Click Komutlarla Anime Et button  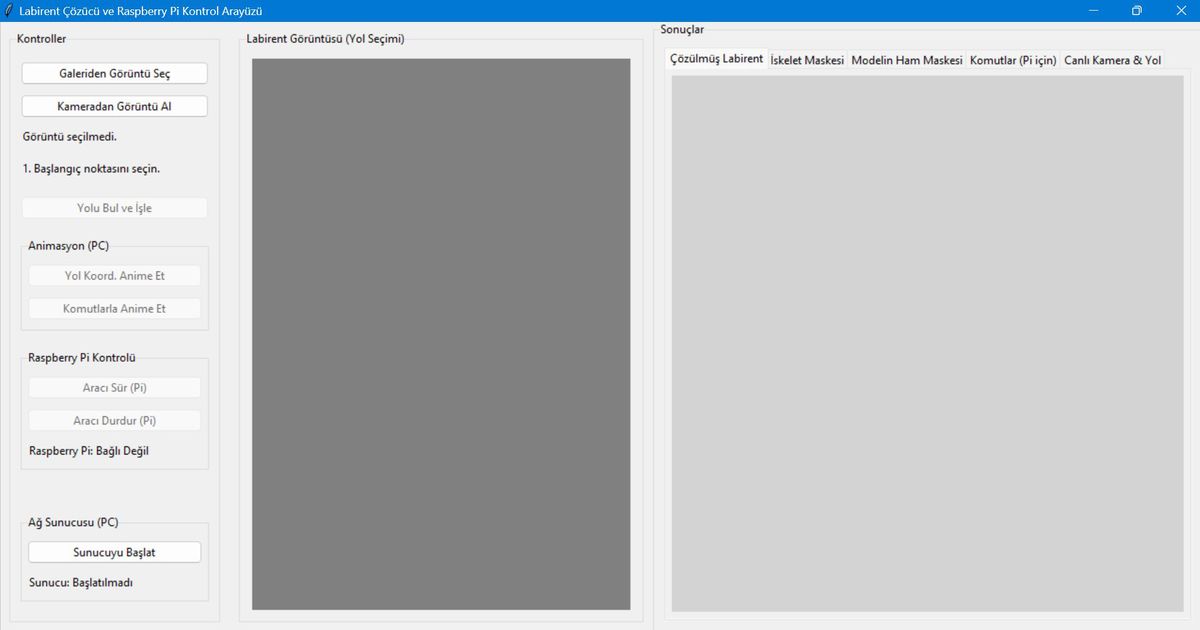pos(115,309)
